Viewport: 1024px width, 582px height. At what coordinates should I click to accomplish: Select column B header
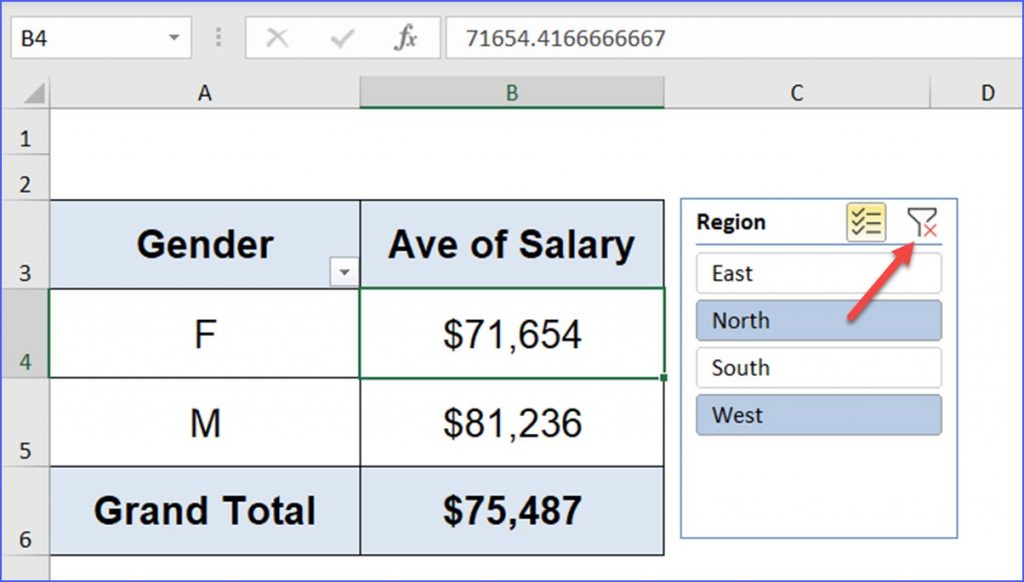pyautogui.click(x=511, y=93)
